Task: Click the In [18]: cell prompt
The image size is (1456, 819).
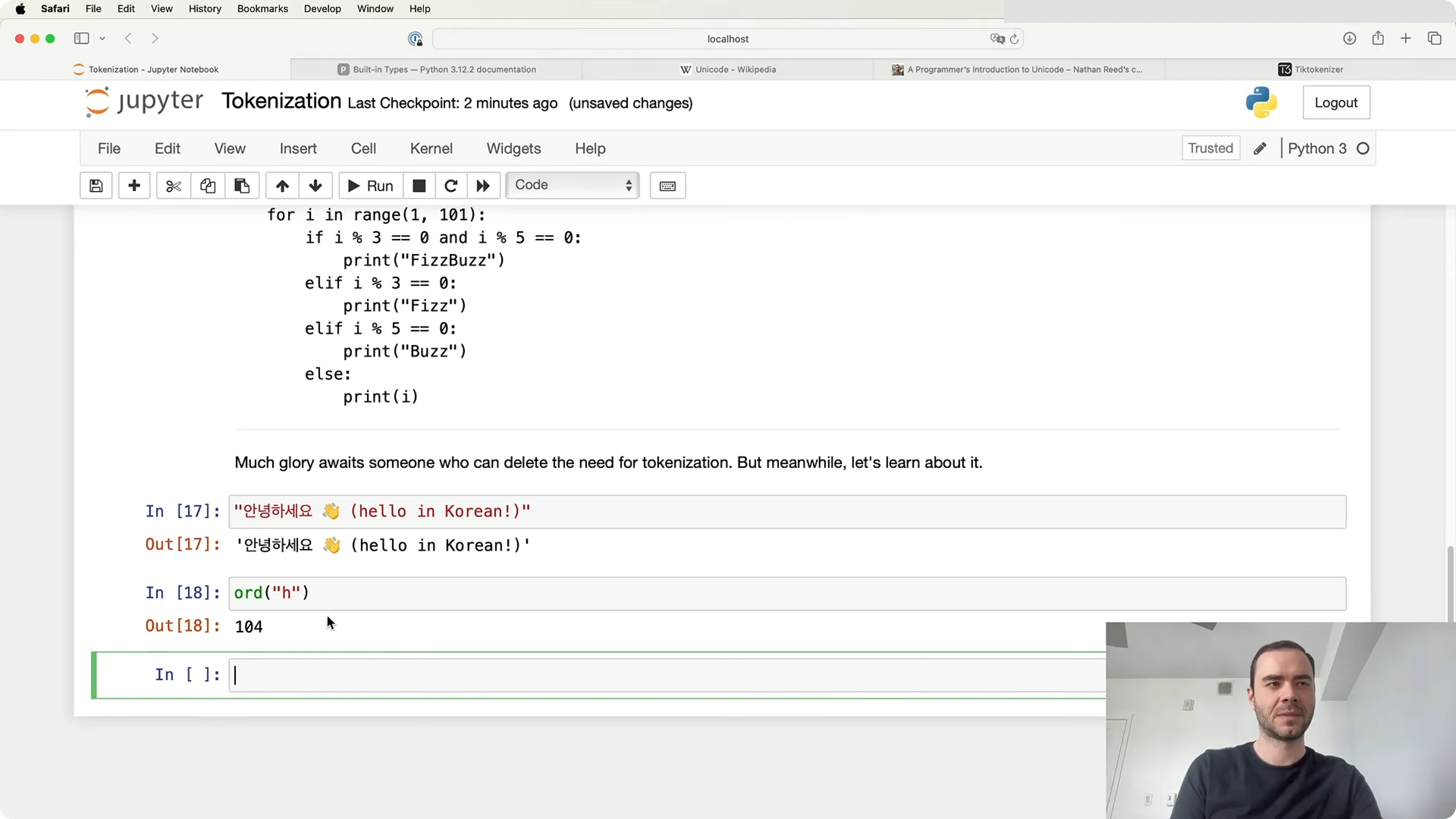Action: (182, 593)
